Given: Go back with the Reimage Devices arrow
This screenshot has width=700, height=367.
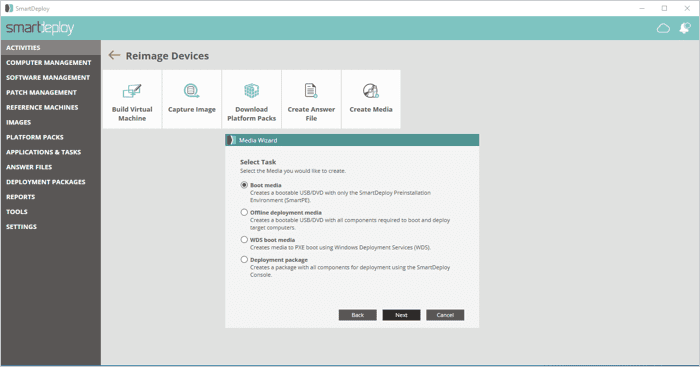Looking at the screenshot, I should click(114, 55).
